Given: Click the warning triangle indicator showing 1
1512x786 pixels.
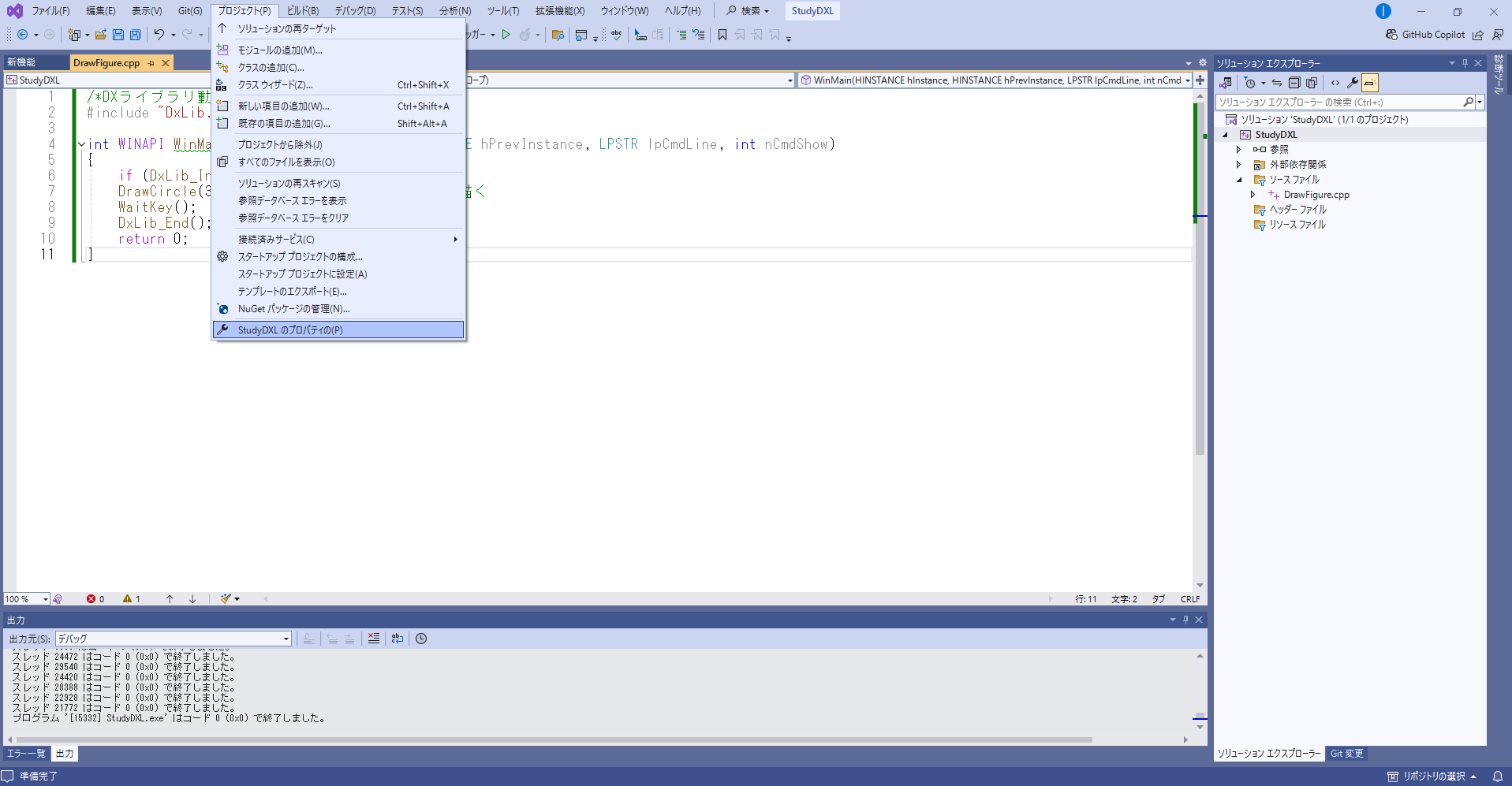Looking at the screenshot, I should 131,599.
